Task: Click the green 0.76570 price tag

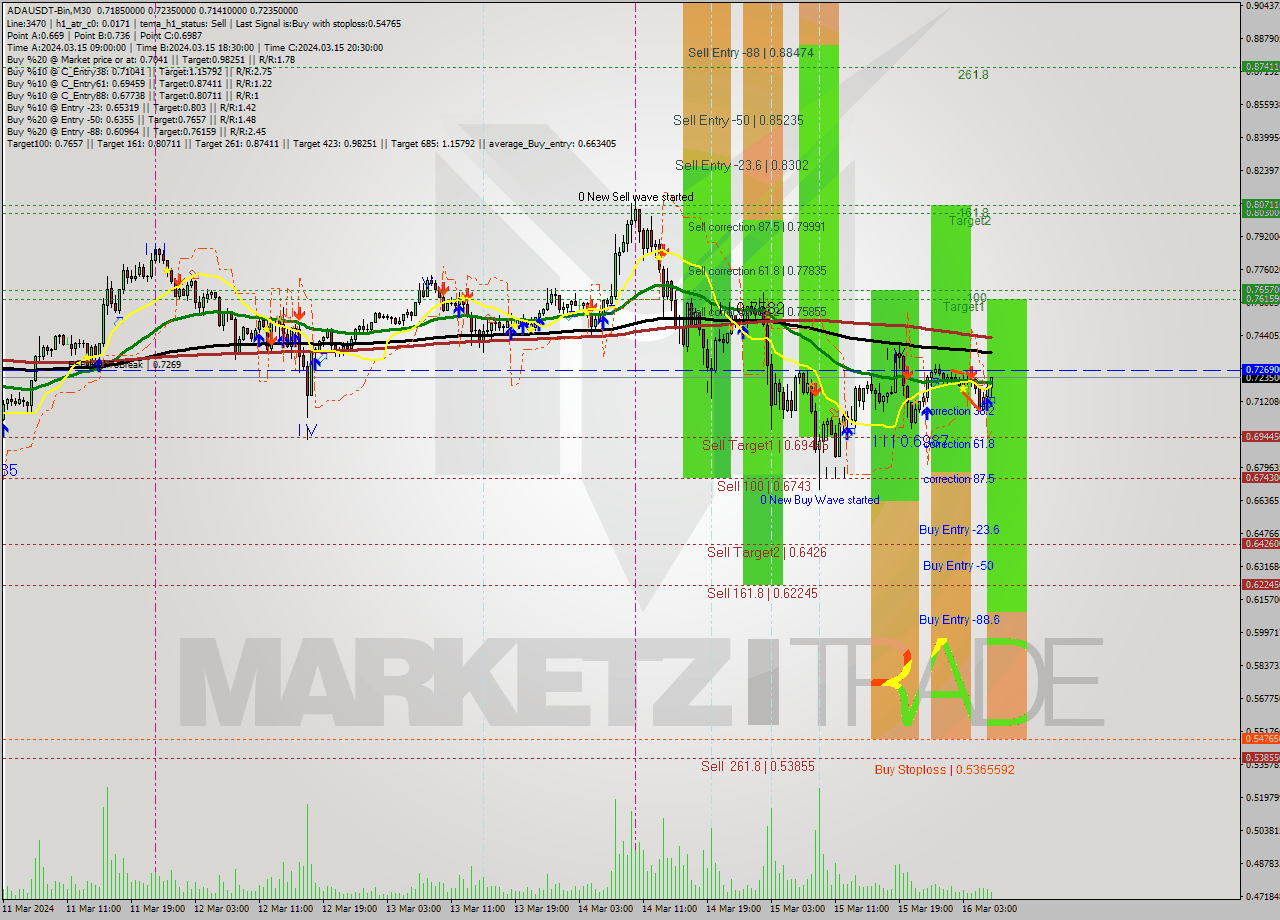Action: (x=1260, y=289)
